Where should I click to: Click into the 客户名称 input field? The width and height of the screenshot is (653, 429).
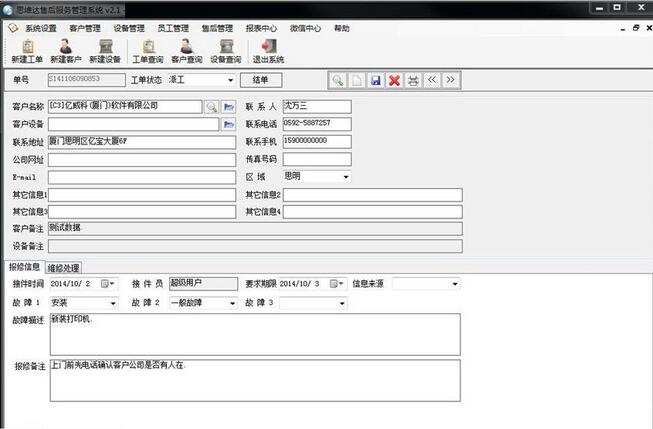click(125, 107)
